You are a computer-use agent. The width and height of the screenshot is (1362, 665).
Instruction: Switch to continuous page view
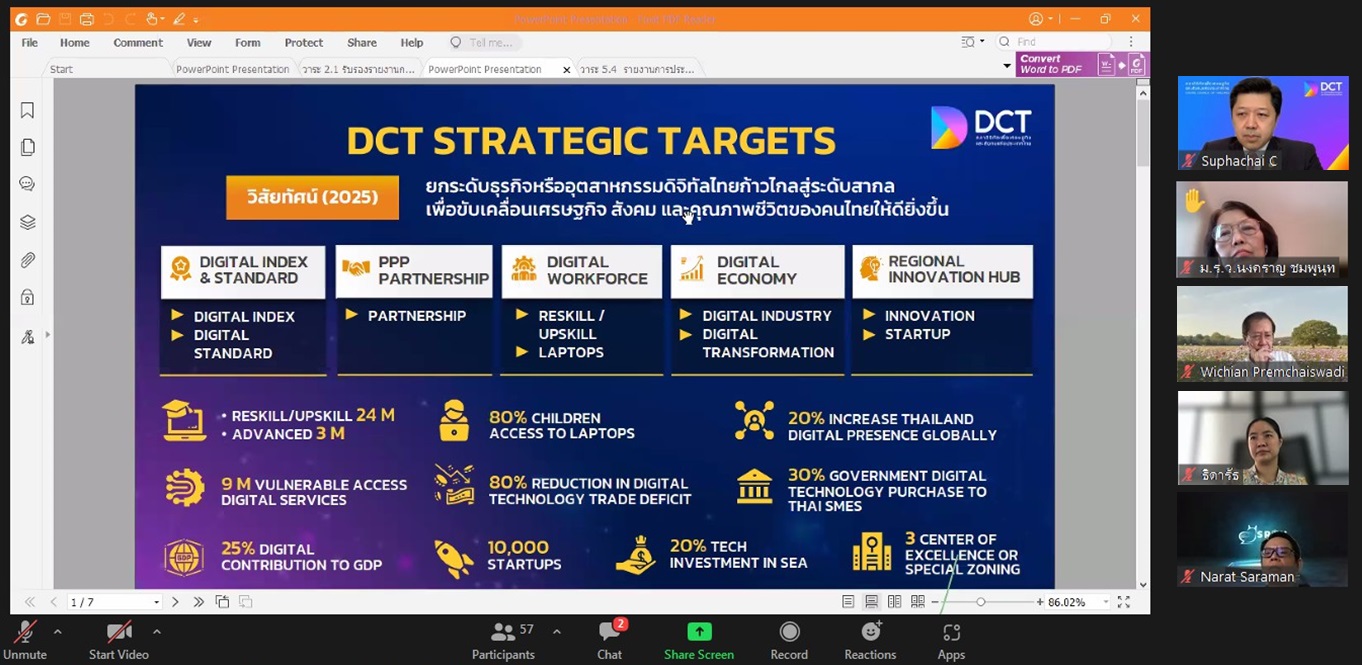871,602
